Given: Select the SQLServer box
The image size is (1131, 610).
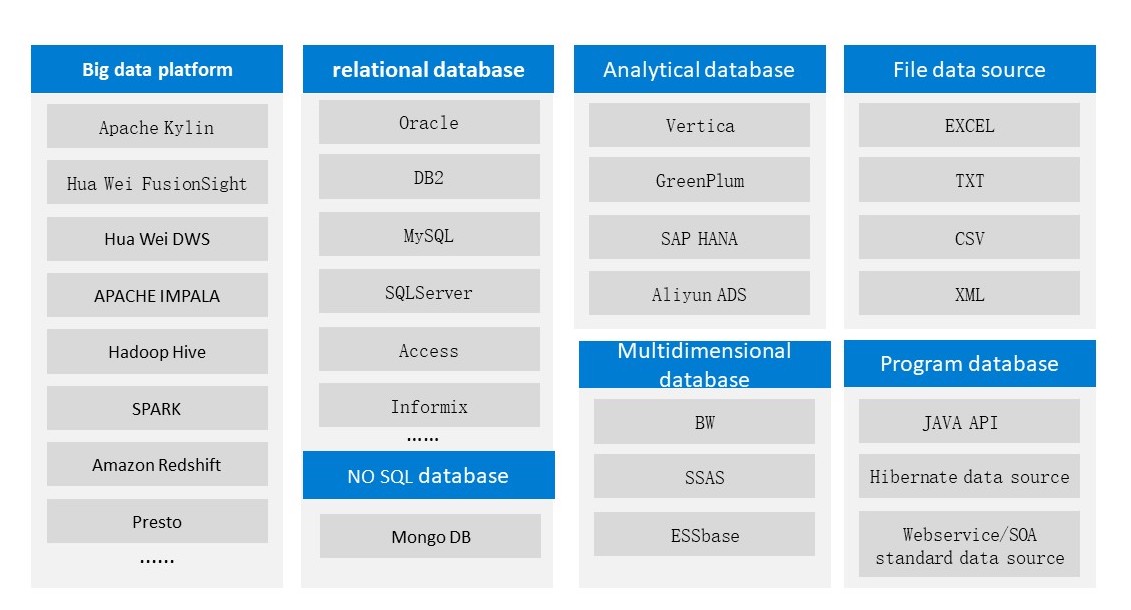Looking at the screenshot, I should click(429, 291).
